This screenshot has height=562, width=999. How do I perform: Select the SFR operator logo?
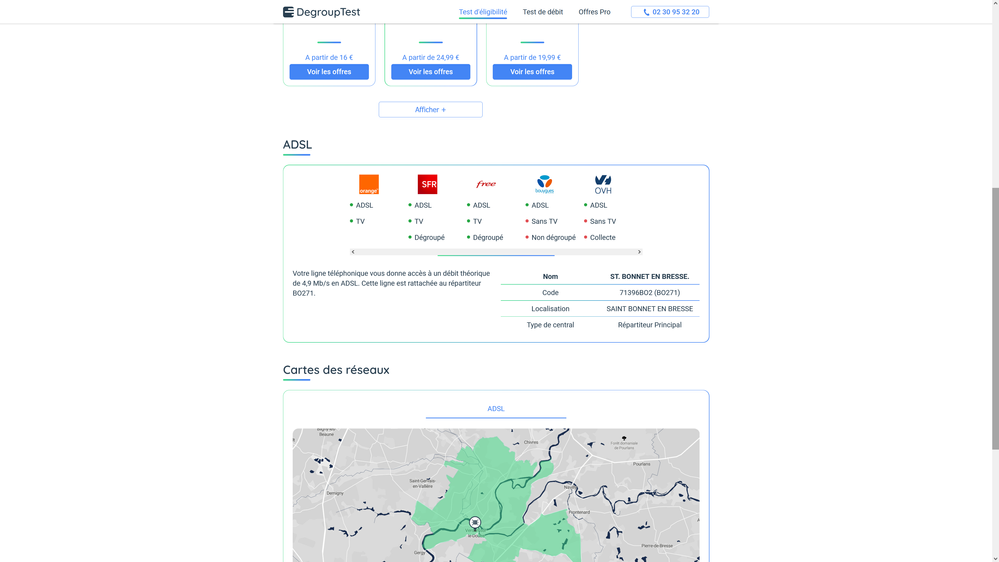[x=428, y=184]
